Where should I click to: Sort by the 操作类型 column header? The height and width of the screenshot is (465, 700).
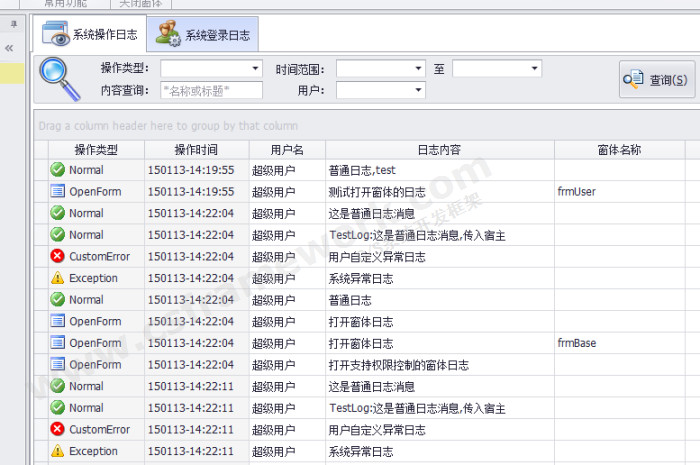[96, 150]
